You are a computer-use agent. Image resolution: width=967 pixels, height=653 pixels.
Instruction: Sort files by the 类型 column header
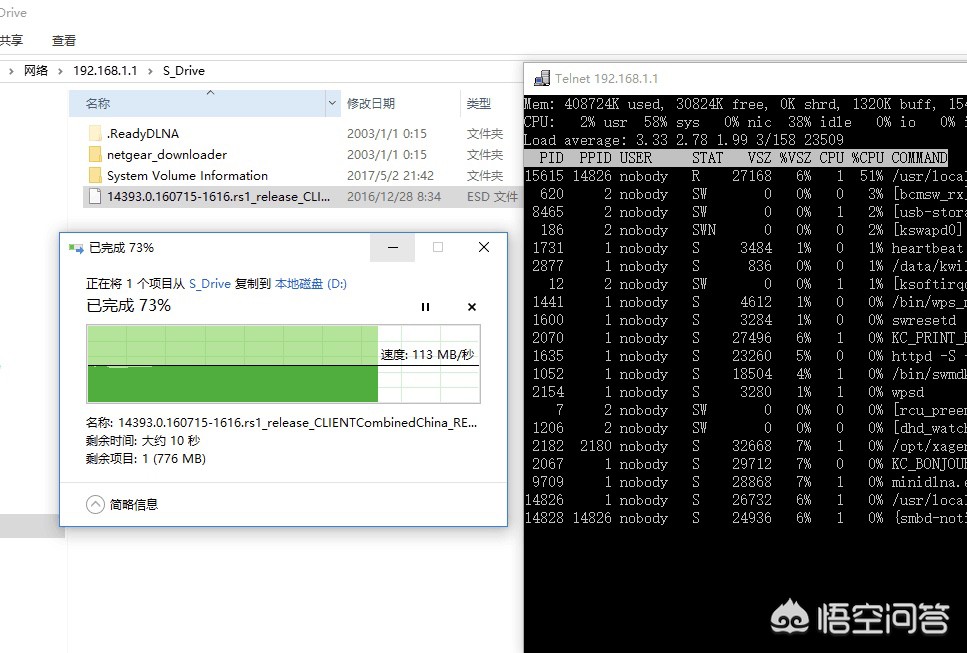click(x=479, y=104)
